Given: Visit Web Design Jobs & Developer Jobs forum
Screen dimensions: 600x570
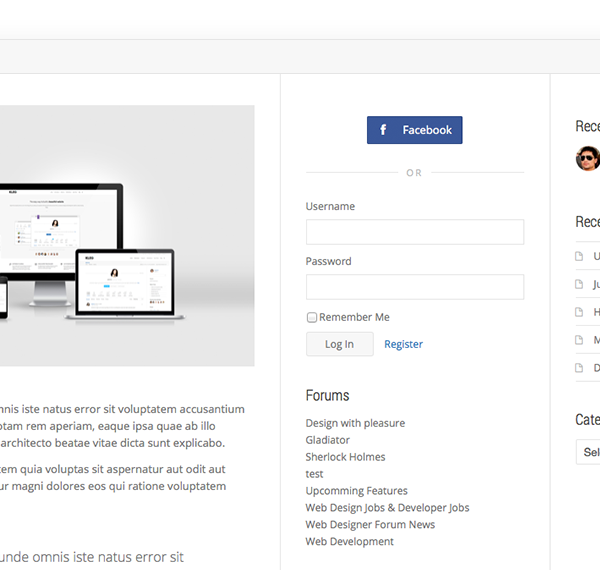Looking at the screenshot, I should [x=387, y=508].
